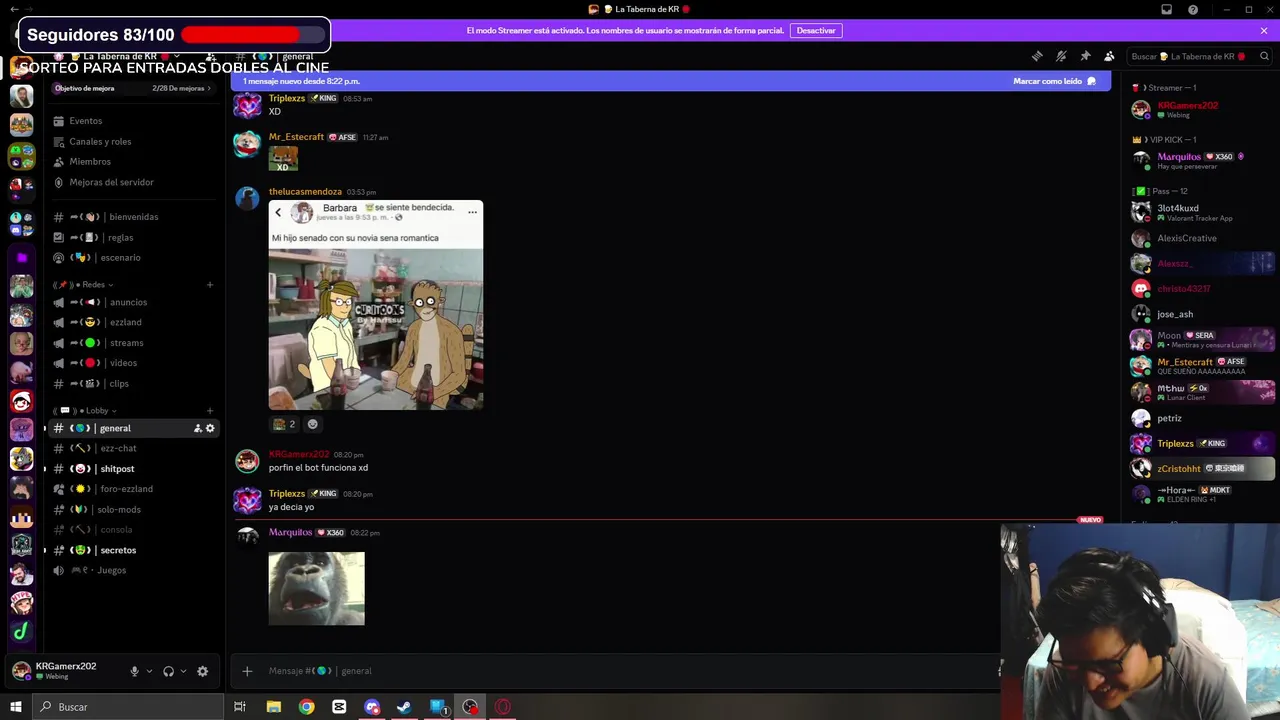Image resolution: width=1280 pixels, height=720 pixels.
Task: Toggle notification settings bell icon
Action: [1061, 56]
